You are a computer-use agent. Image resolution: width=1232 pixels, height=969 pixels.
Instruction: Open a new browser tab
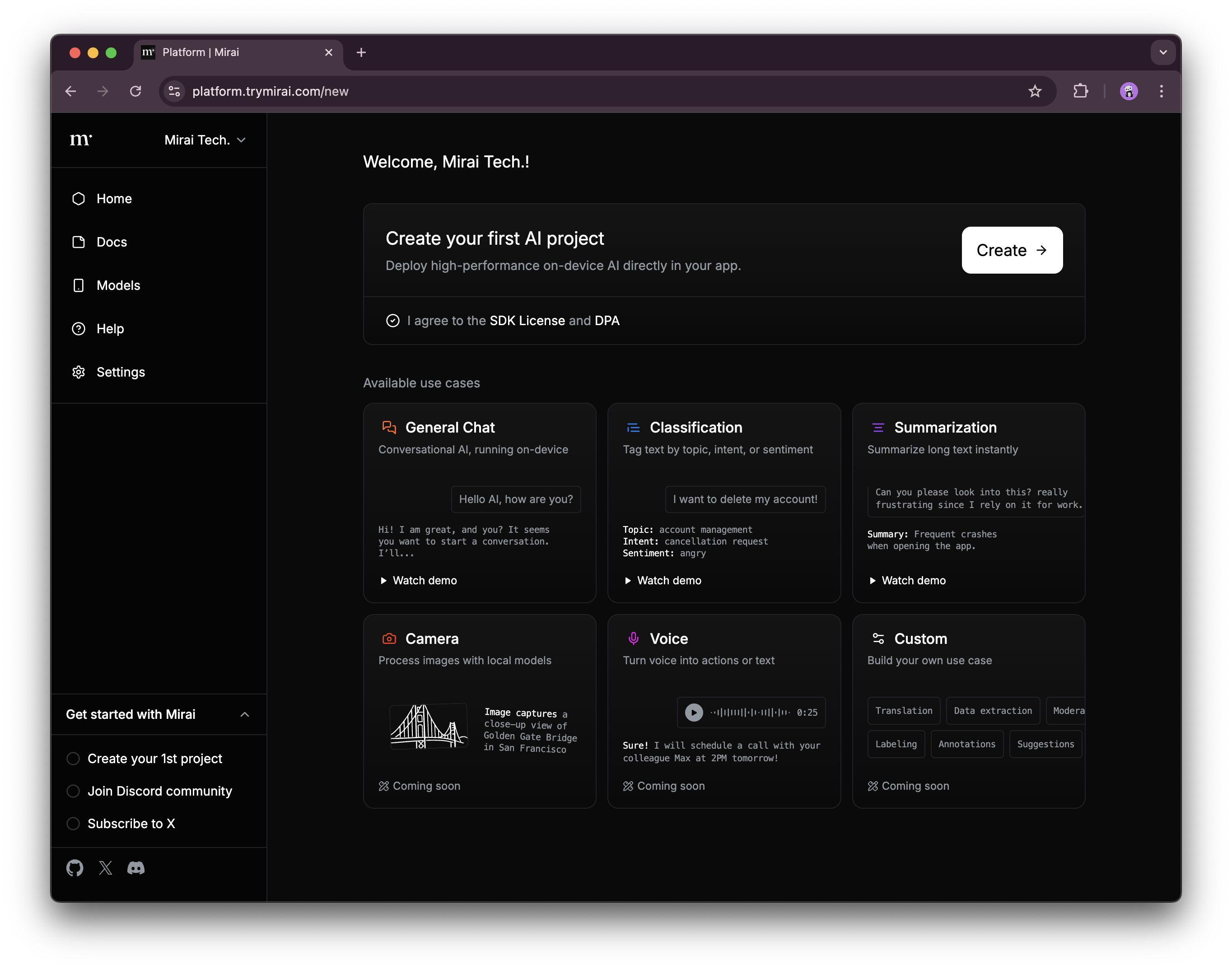point(361,53)
